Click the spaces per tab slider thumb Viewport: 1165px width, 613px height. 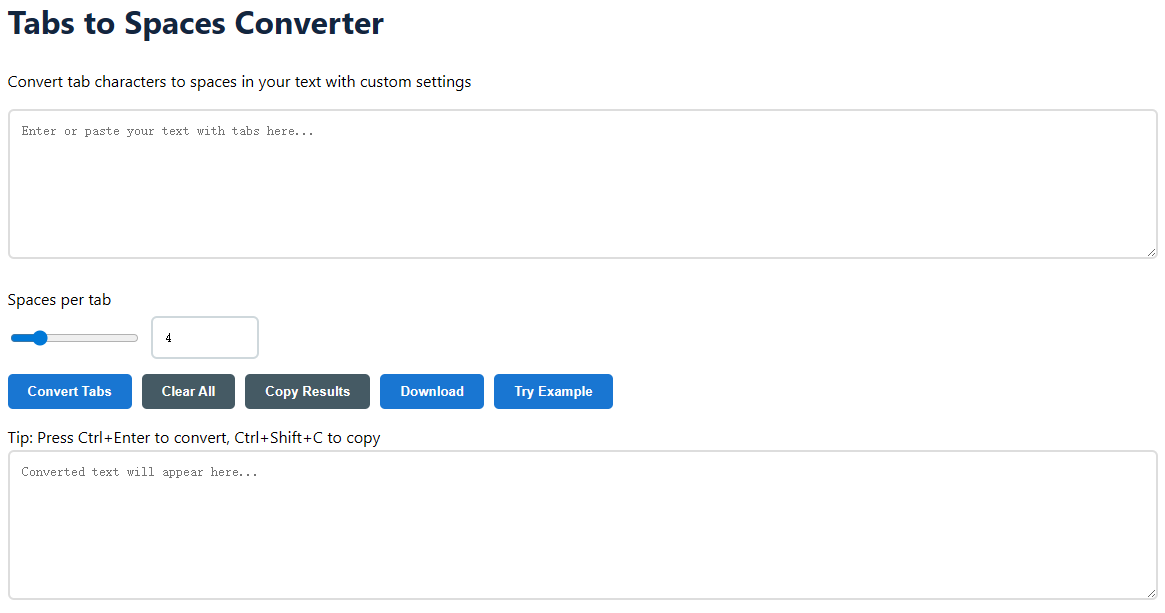(40, 338)
